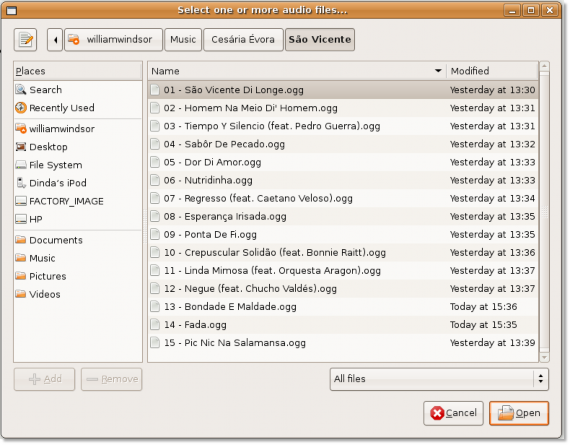
Task: Select file name 10 - Crepuscular Solidão (feat. Bonnie Raitt).ogg
Action: pyautogui.click(x=275, y=253)
